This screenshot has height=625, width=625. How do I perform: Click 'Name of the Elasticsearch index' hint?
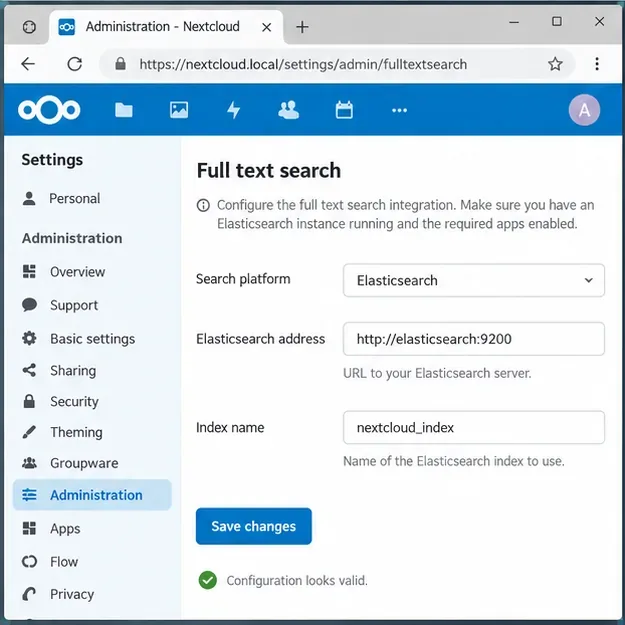coord(454,461)
